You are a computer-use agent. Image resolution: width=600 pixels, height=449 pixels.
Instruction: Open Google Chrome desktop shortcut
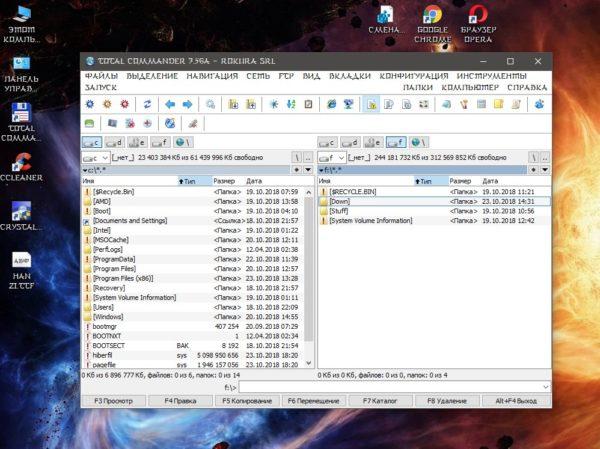tap(432, 24)
